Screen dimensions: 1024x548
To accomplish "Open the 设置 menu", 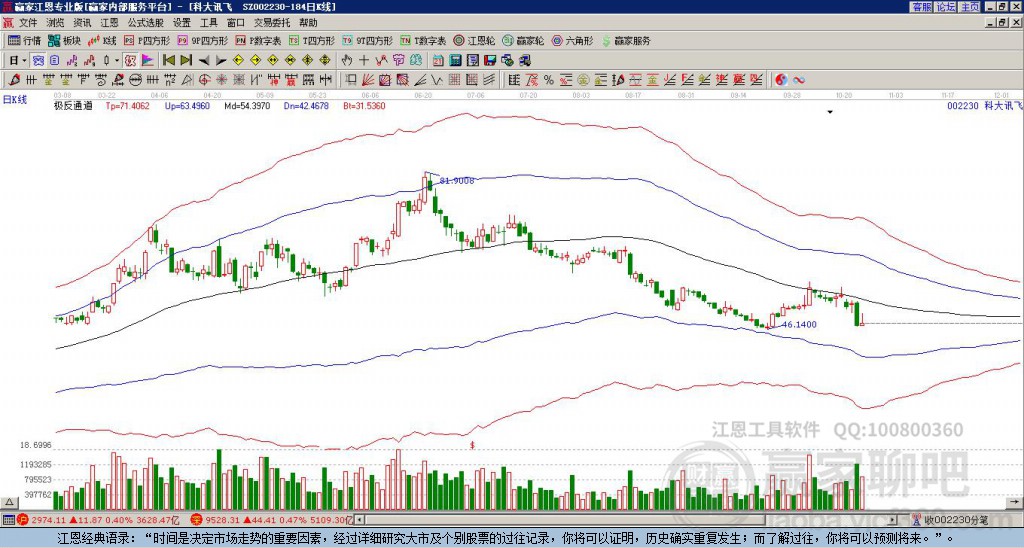I will point(182,22).
